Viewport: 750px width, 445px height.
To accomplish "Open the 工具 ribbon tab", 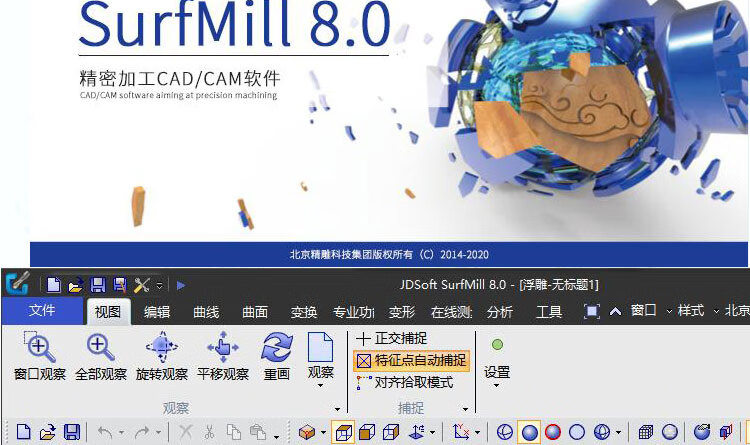I will 549,312.
